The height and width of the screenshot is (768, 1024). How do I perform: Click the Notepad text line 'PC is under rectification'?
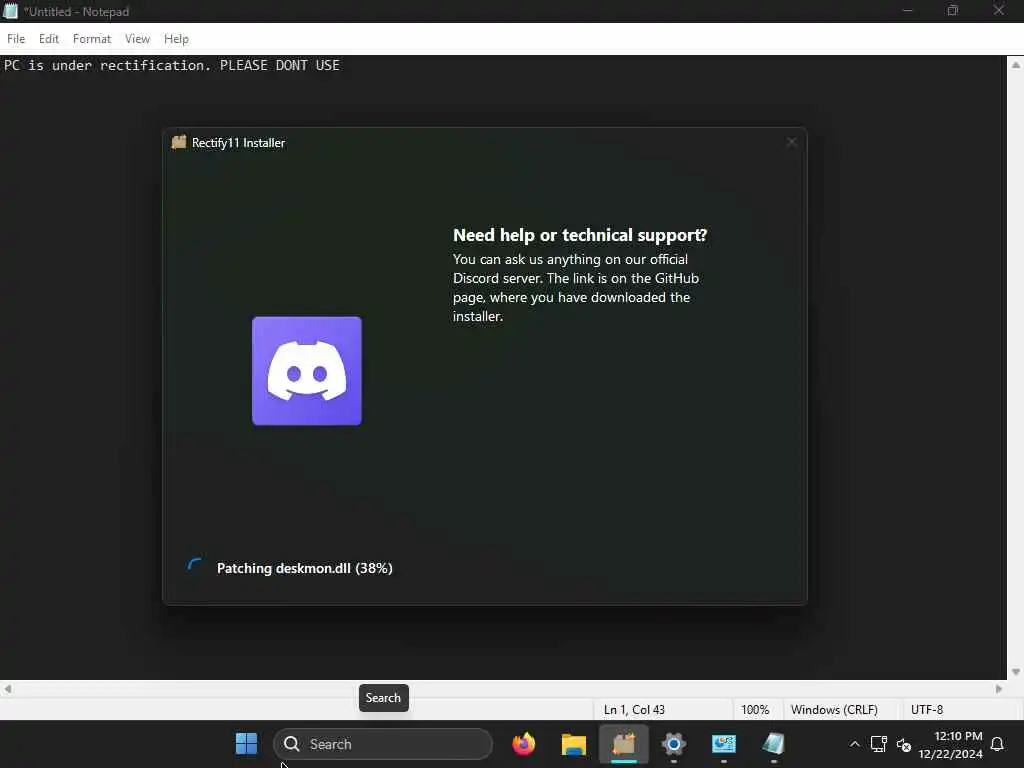pyautogui.click(x=172, y=65)
